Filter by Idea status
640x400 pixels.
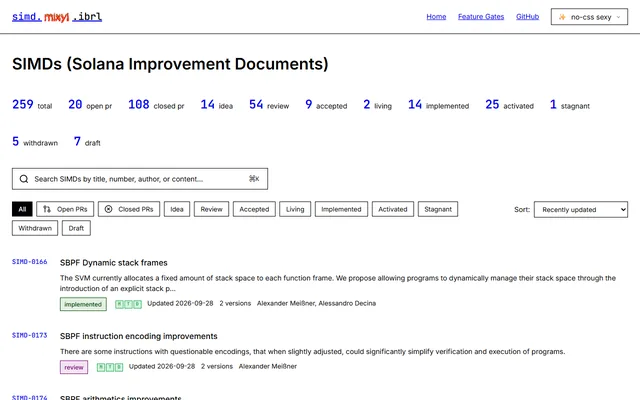177,209
